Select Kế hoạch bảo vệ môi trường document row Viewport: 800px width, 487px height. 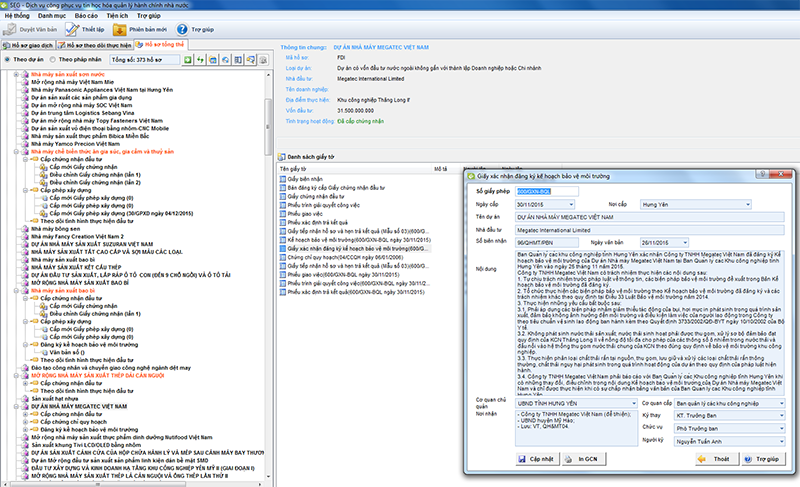[359, 240]
